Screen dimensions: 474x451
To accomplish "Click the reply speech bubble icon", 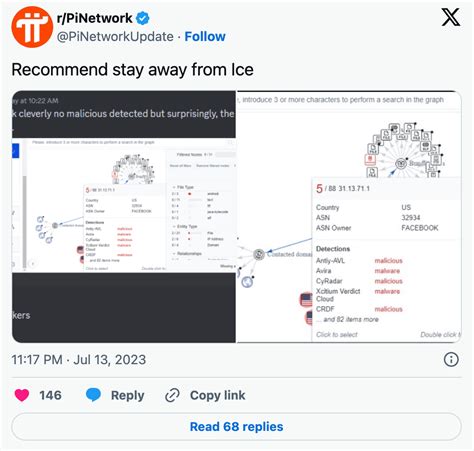I will point(93,395).
